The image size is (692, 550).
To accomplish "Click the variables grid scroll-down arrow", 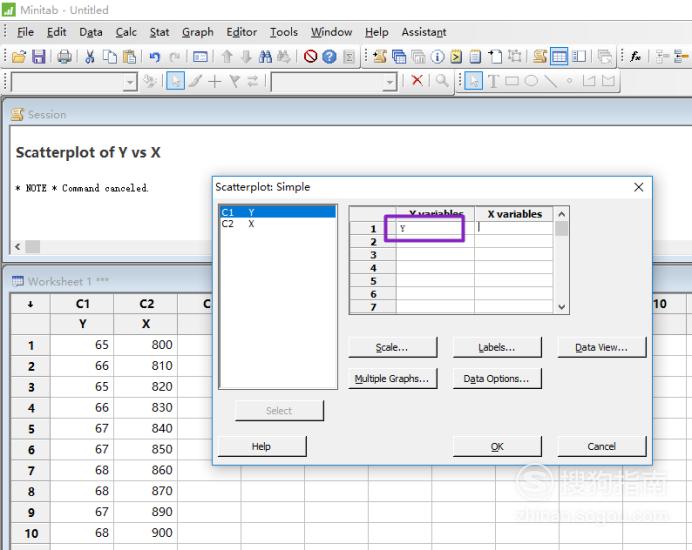I will click(x=561, y=307).
